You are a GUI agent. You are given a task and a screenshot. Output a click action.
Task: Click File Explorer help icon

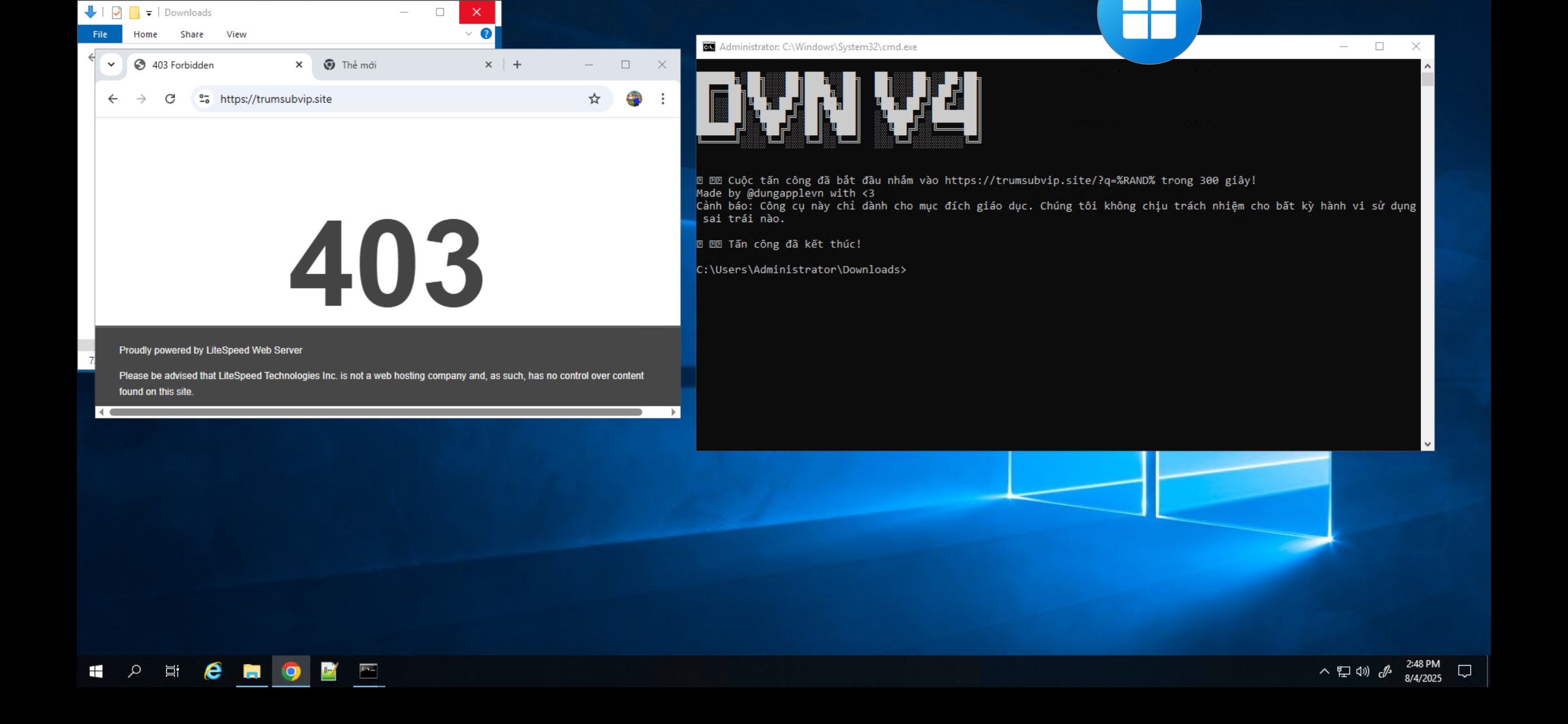(x=486, y=34)
